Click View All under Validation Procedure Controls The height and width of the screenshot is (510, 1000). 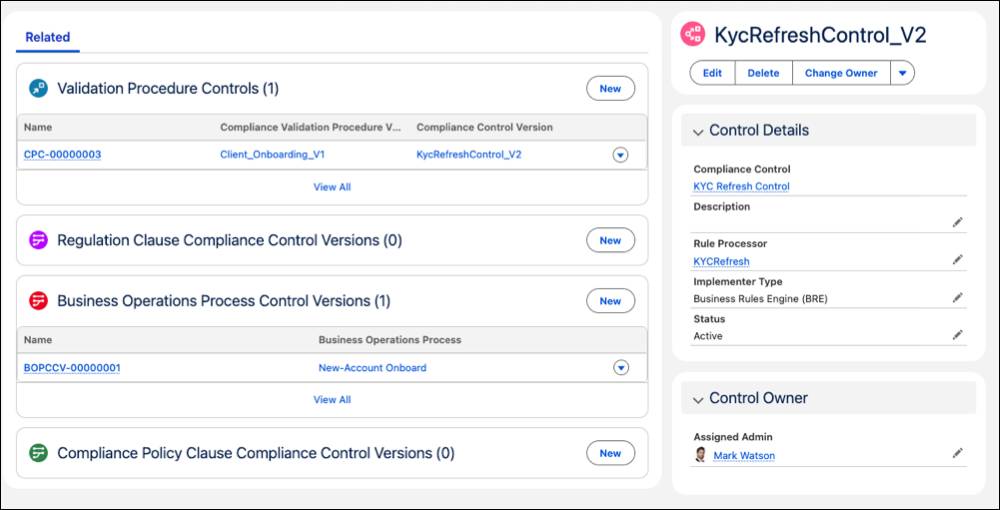(332, 187)
